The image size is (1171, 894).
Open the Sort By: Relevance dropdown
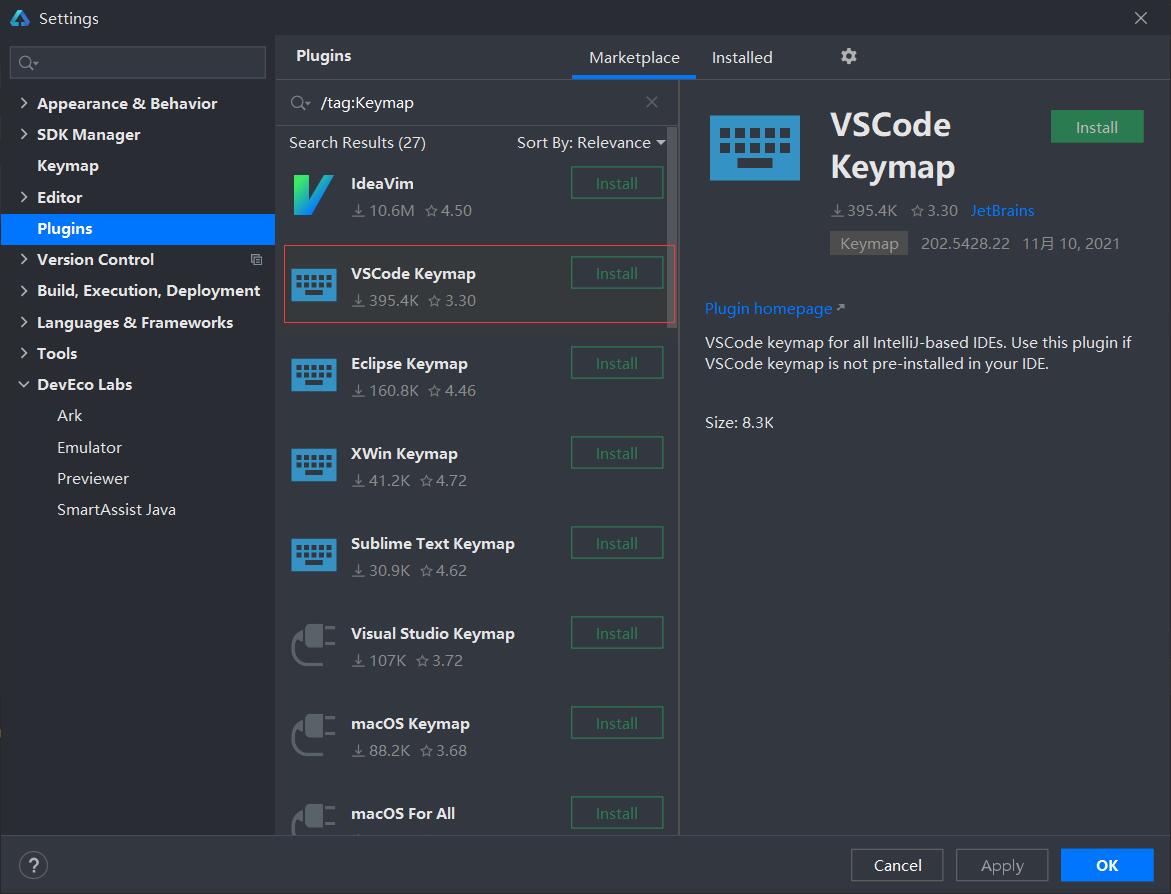pos(590,143)
